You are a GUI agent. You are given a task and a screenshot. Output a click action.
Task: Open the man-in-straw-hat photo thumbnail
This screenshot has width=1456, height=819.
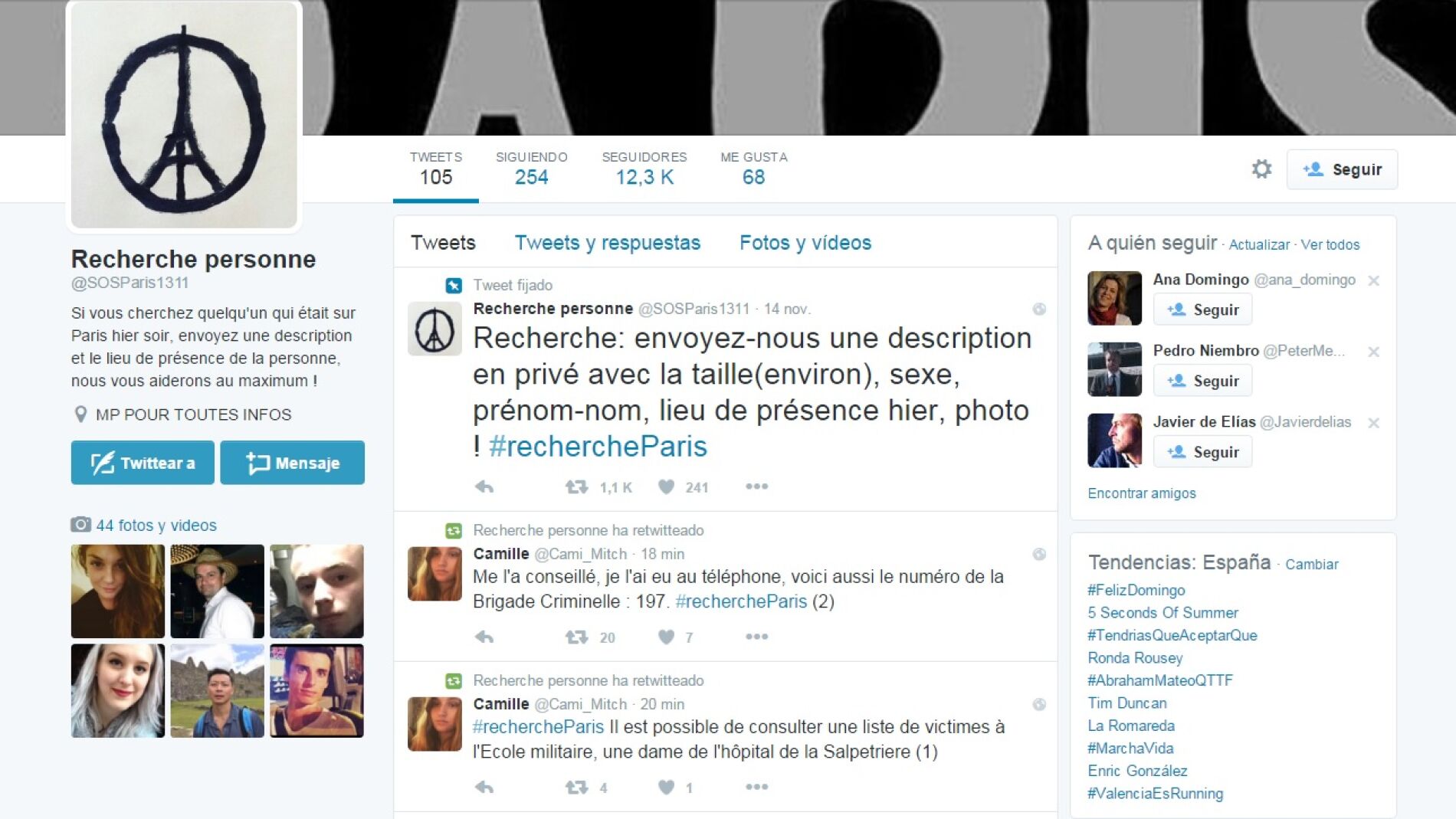click(217, 591)
